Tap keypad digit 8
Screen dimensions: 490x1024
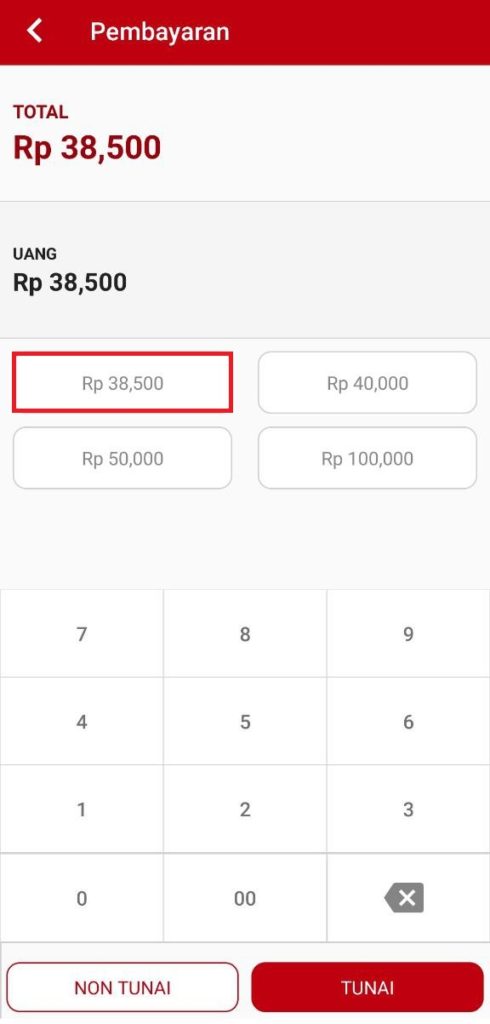(x=245, y=633)
